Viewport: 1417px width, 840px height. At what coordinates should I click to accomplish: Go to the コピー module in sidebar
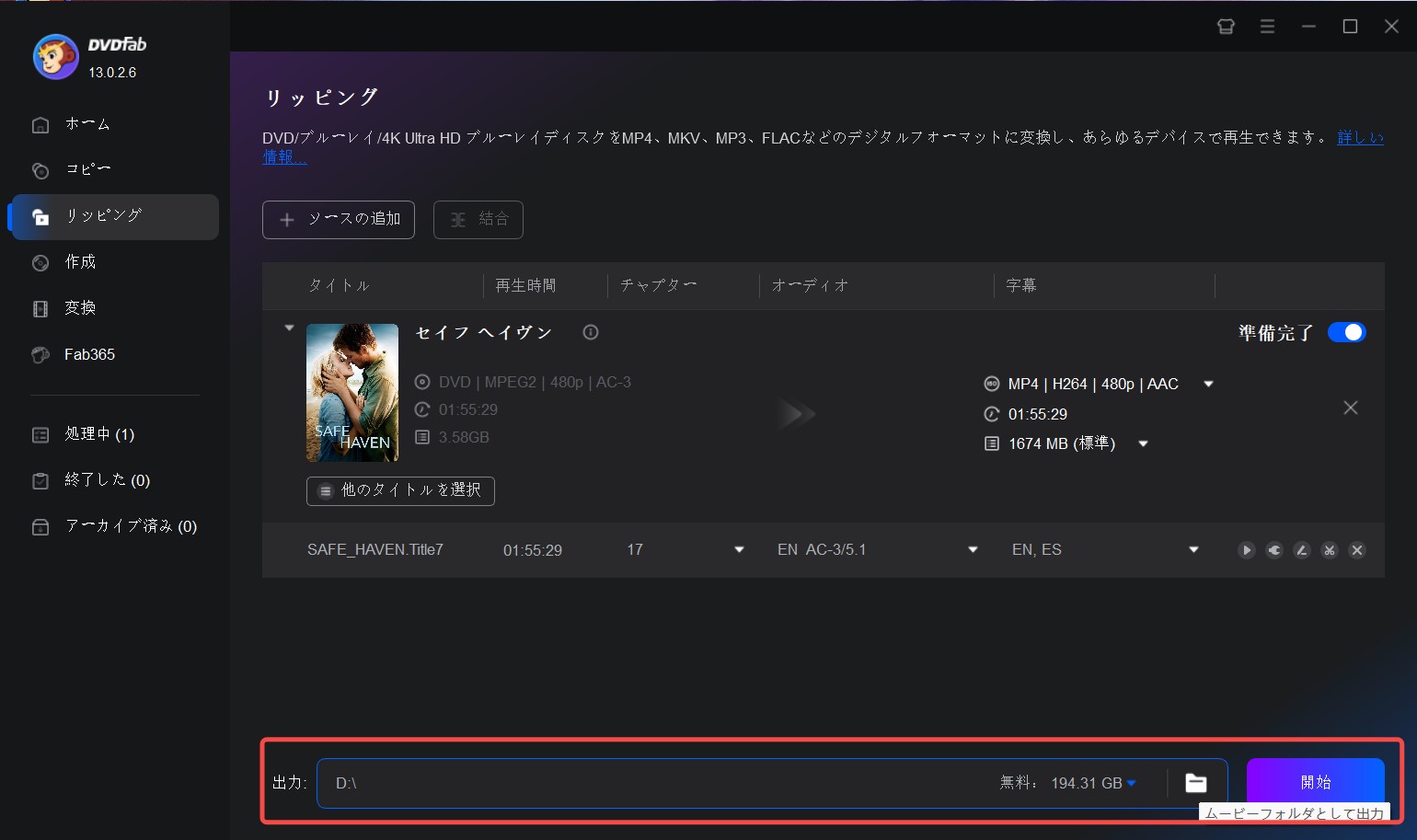click(87, 170)
